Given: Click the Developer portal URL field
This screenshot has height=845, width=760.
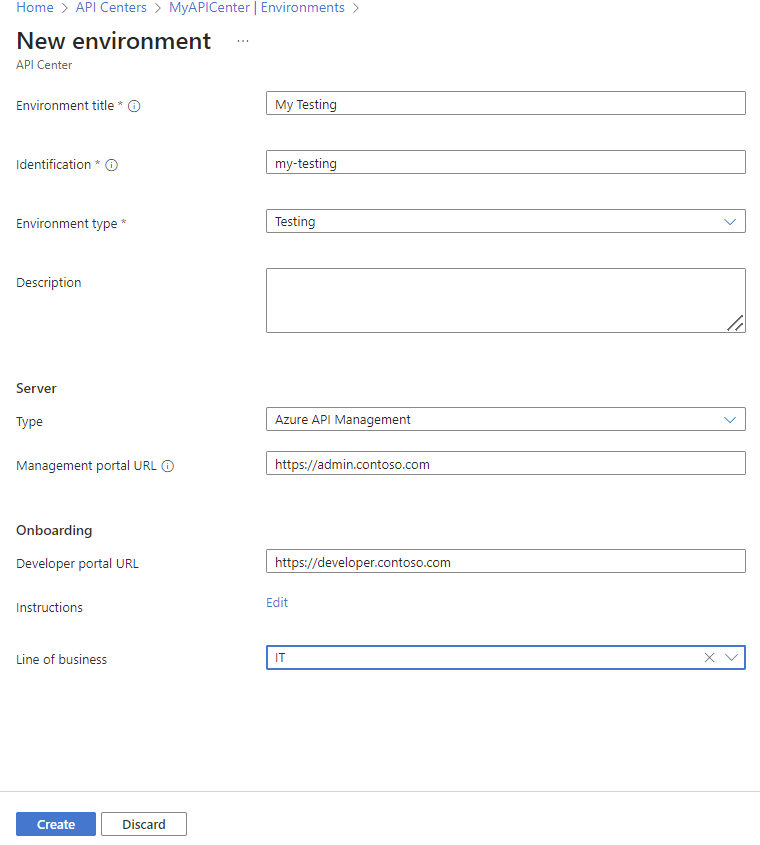Looking at the screenshot, I should point(505,561).
